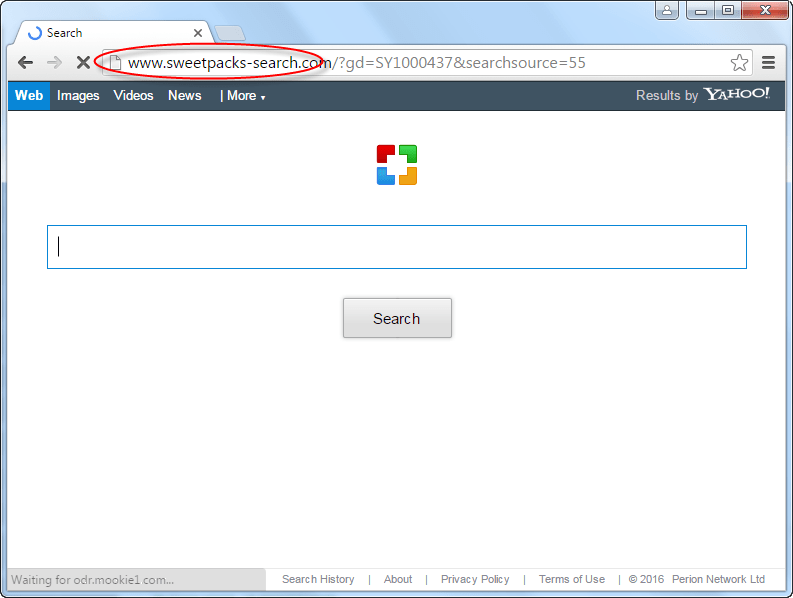Click the address bar URL
The image size is (793, 598).
357,63
